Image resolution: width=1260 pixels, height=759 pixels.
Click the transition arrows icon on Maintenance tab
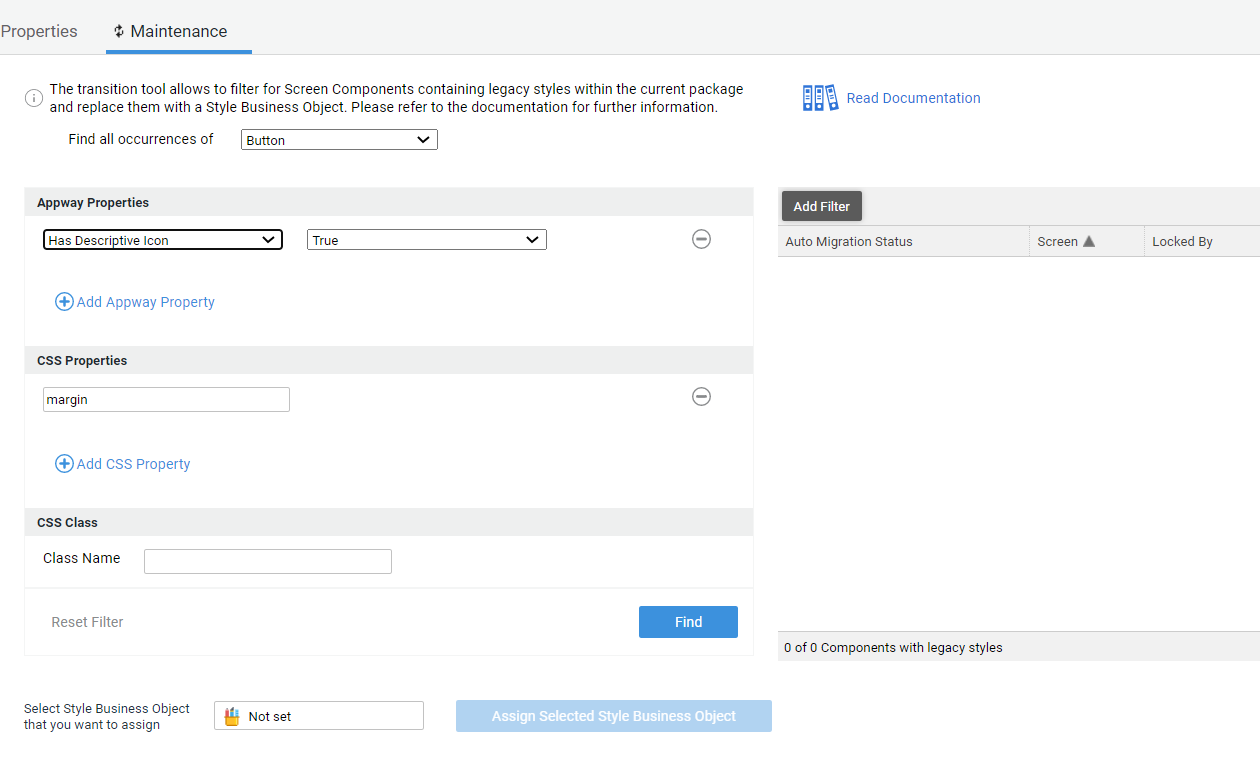[118, 31]
